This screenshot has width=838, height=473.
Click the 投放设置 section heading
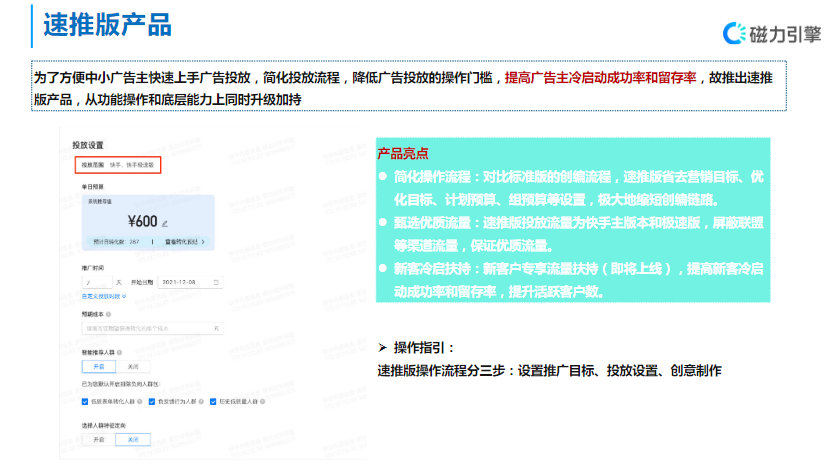coord(88,145)
